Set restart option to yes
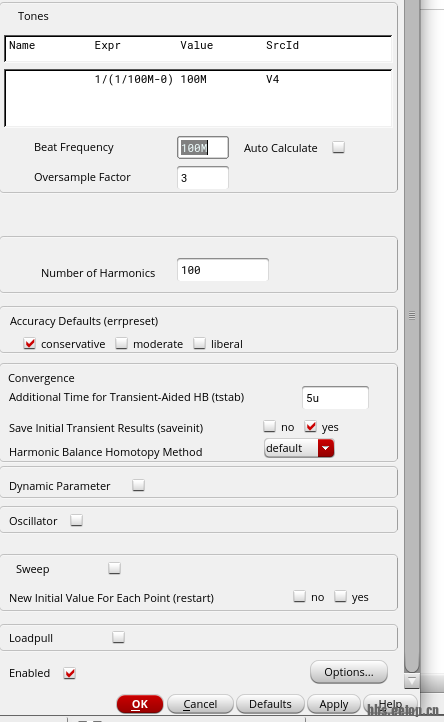This screenshot has width=444, height=722. [340, 596]
